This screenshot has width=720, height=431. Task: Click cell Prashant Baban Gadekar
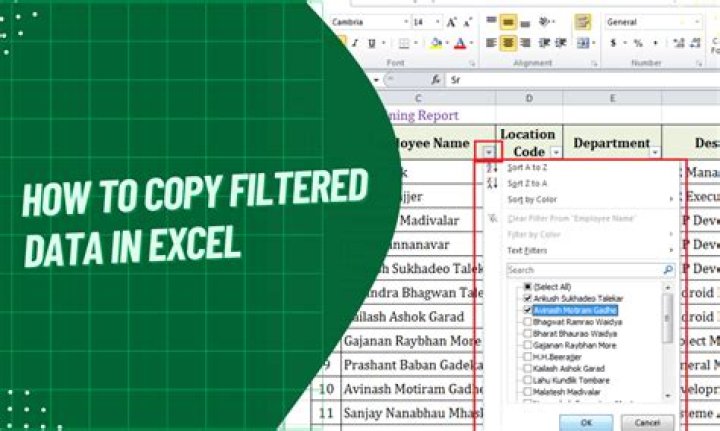click(x=413, y=365)
